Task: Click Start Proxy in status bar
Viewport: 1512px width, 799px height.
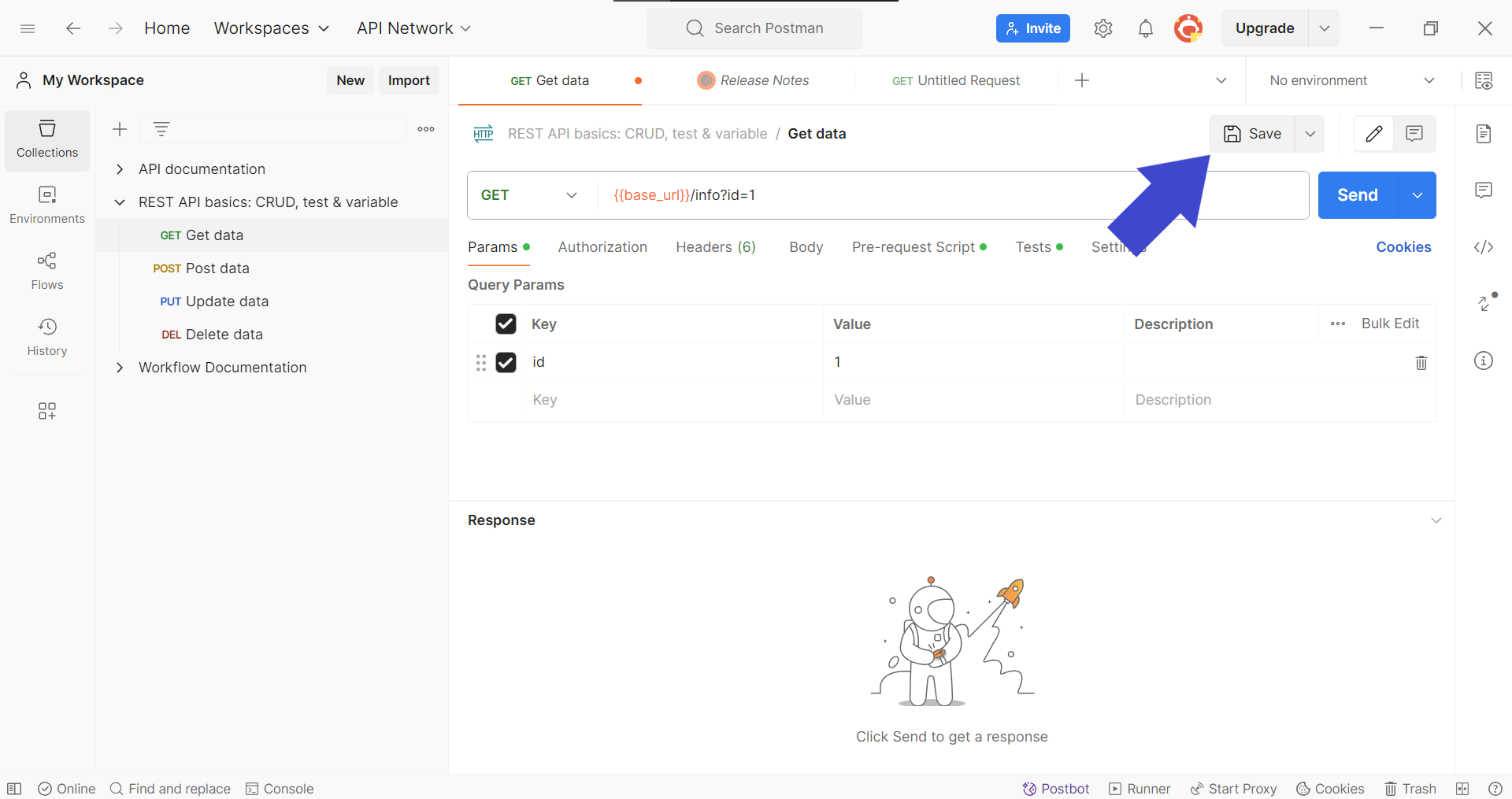Action: [x=1233, y=789]
